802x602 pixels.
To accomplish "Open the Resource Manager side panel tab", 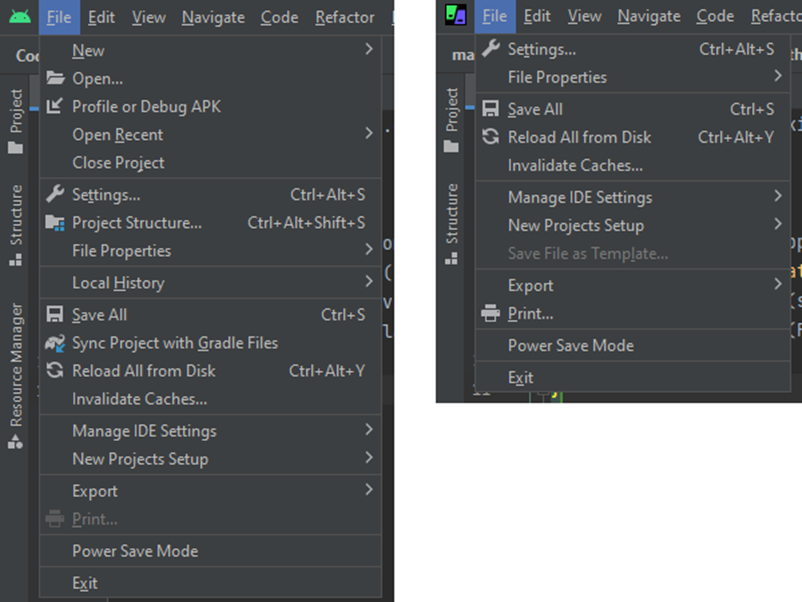I will click(16, 365).
